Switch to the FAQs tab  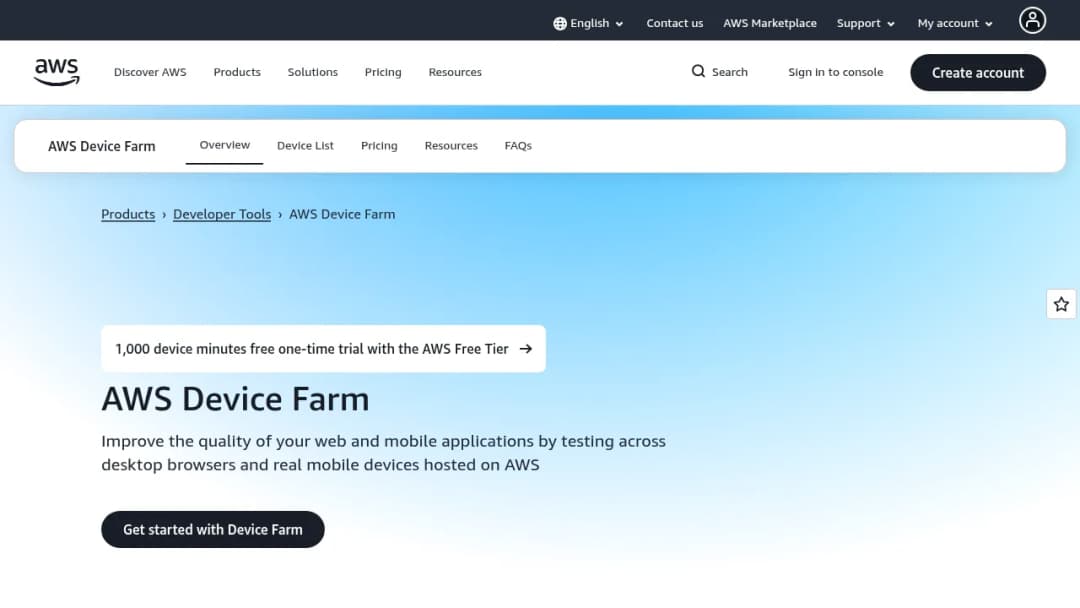tap(518, 146)
